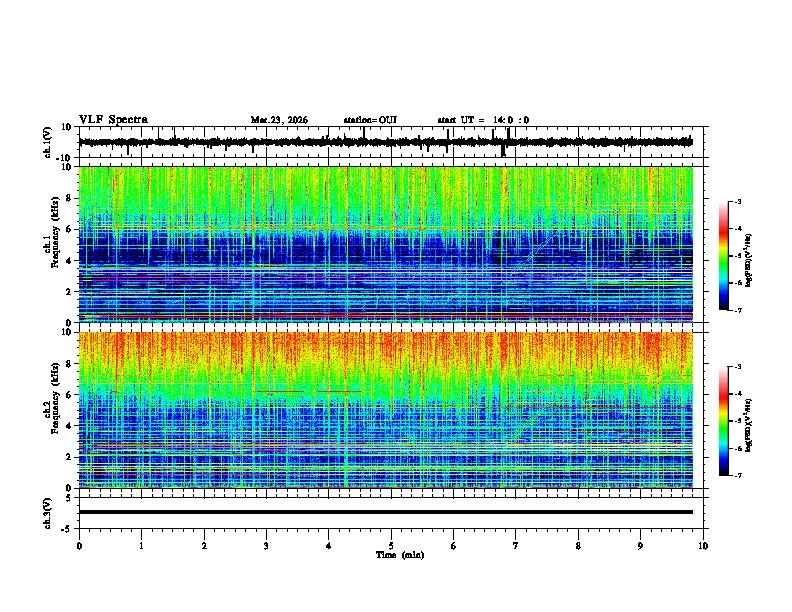The image size is (792, 612).
Task: Click inside the ch.2 spectrogram panel
Action: [386, 410]
